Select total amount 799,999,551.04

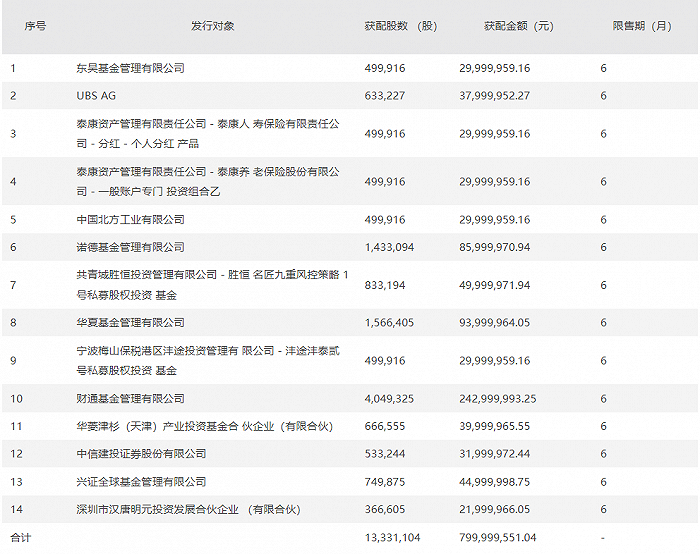498,537
